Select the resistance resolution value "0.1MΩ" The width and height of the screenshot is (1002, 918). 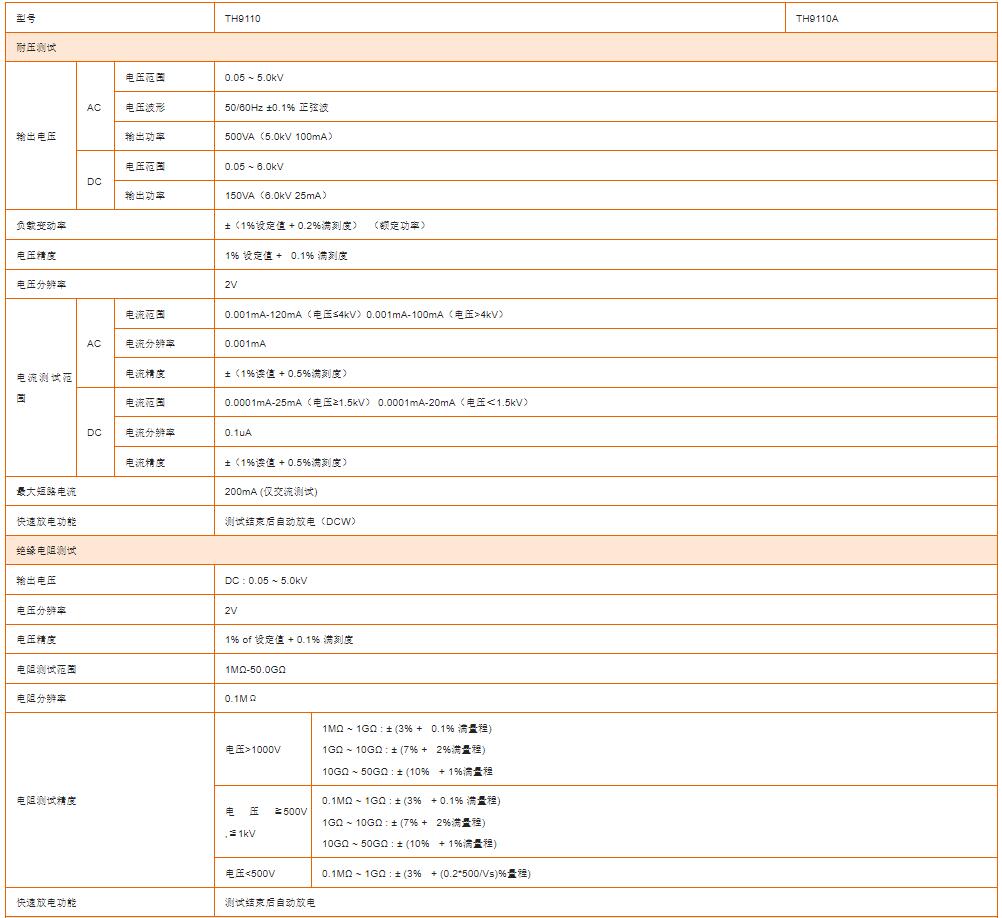click(240, 698)
